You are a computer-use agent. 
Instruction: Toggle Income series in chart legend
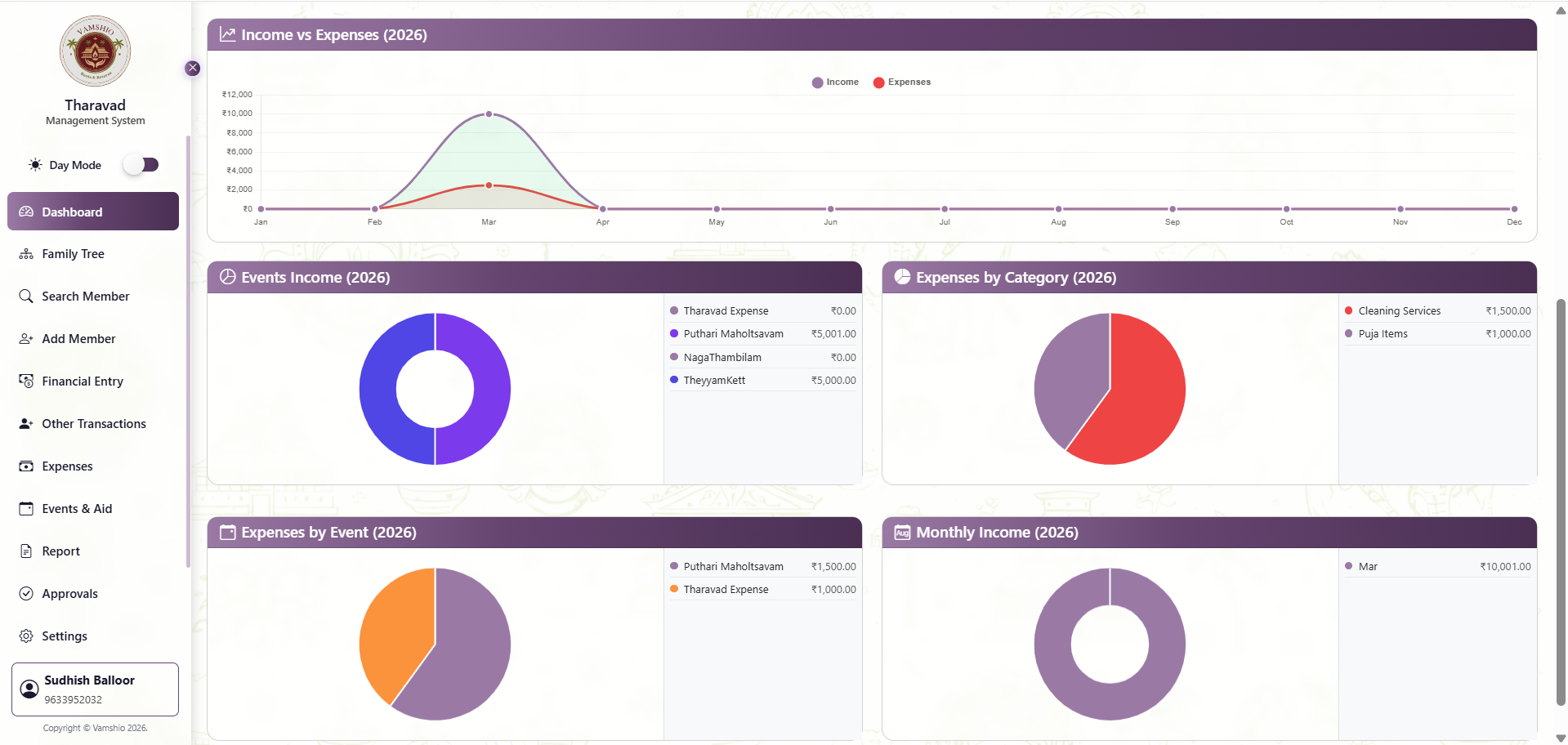(835, 83)
